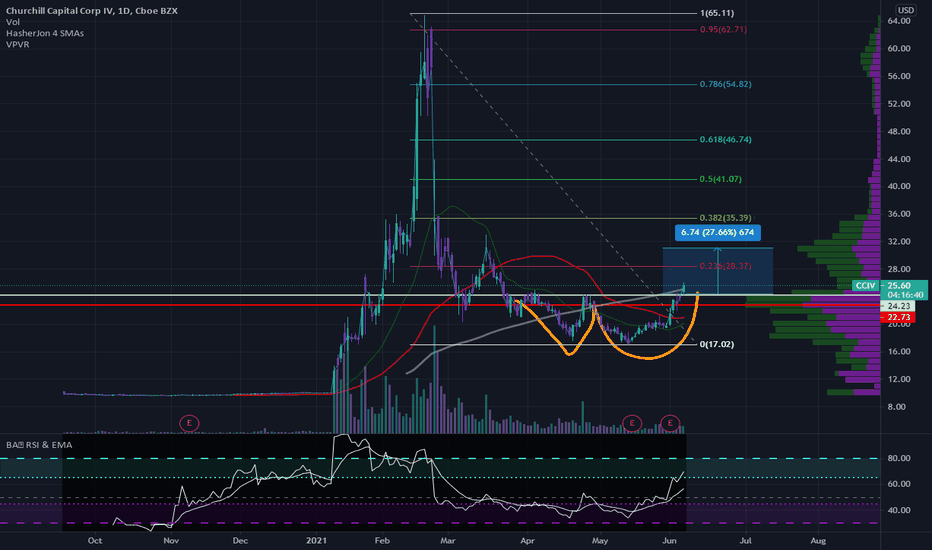Click the earnings E marker in mid-May

631,423
